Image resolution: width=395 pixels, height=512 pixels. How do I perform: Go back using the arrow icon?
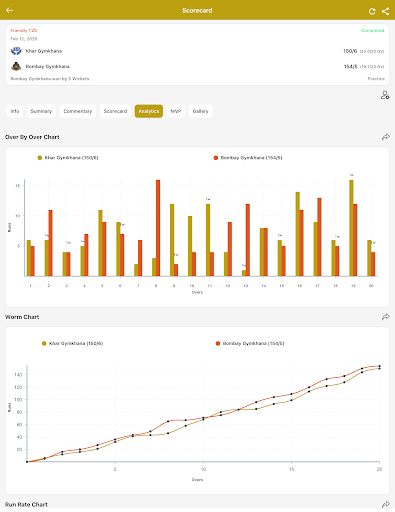(9, 10)
